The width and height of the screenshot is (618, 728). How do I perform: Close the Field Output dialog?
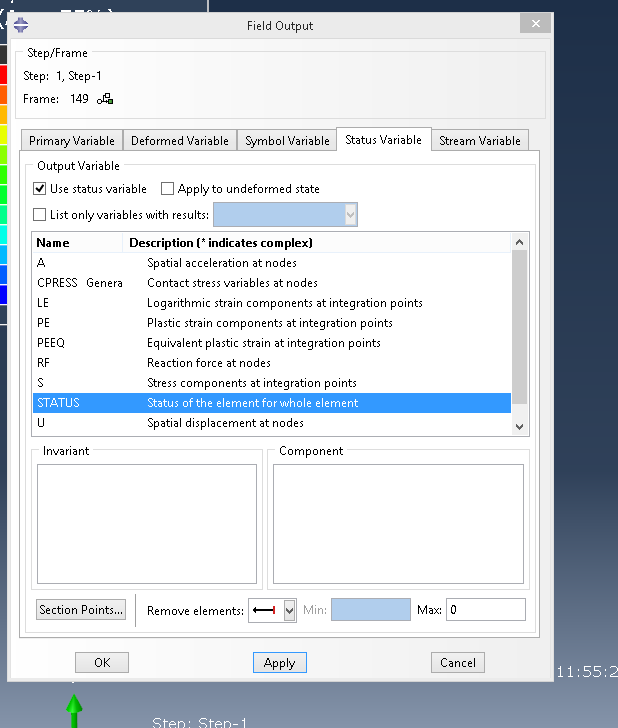point(535,23)
